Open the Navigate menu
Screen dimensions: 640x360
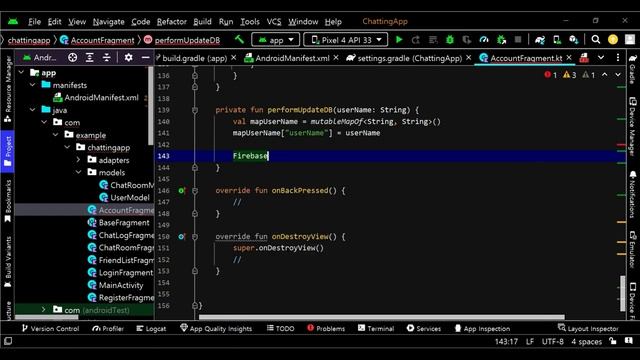(109, 22)
